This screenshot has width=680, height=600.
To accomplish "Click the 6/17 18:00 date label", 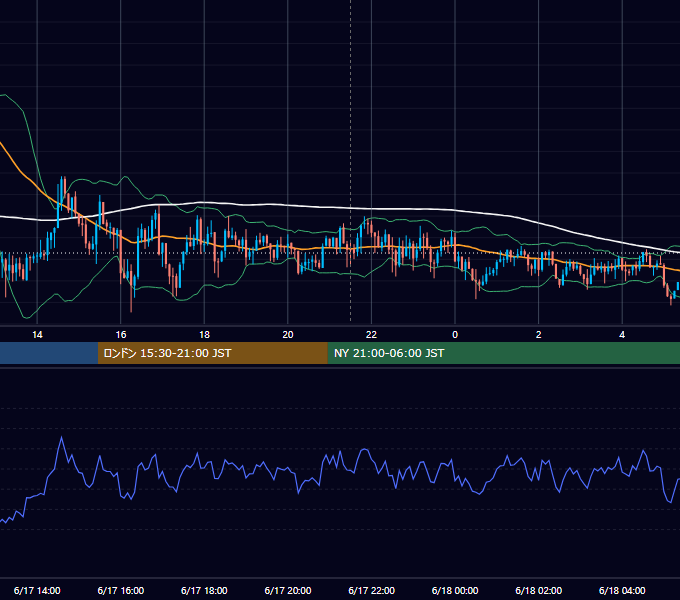I will coord(204,590).
